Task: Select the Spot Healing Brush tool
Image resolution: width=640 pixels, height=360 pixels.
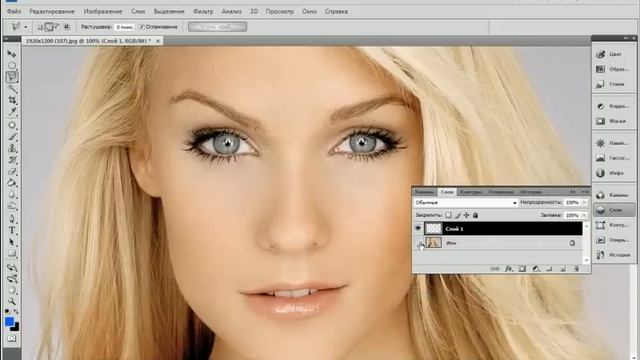Action: click(x=12, y=125)
